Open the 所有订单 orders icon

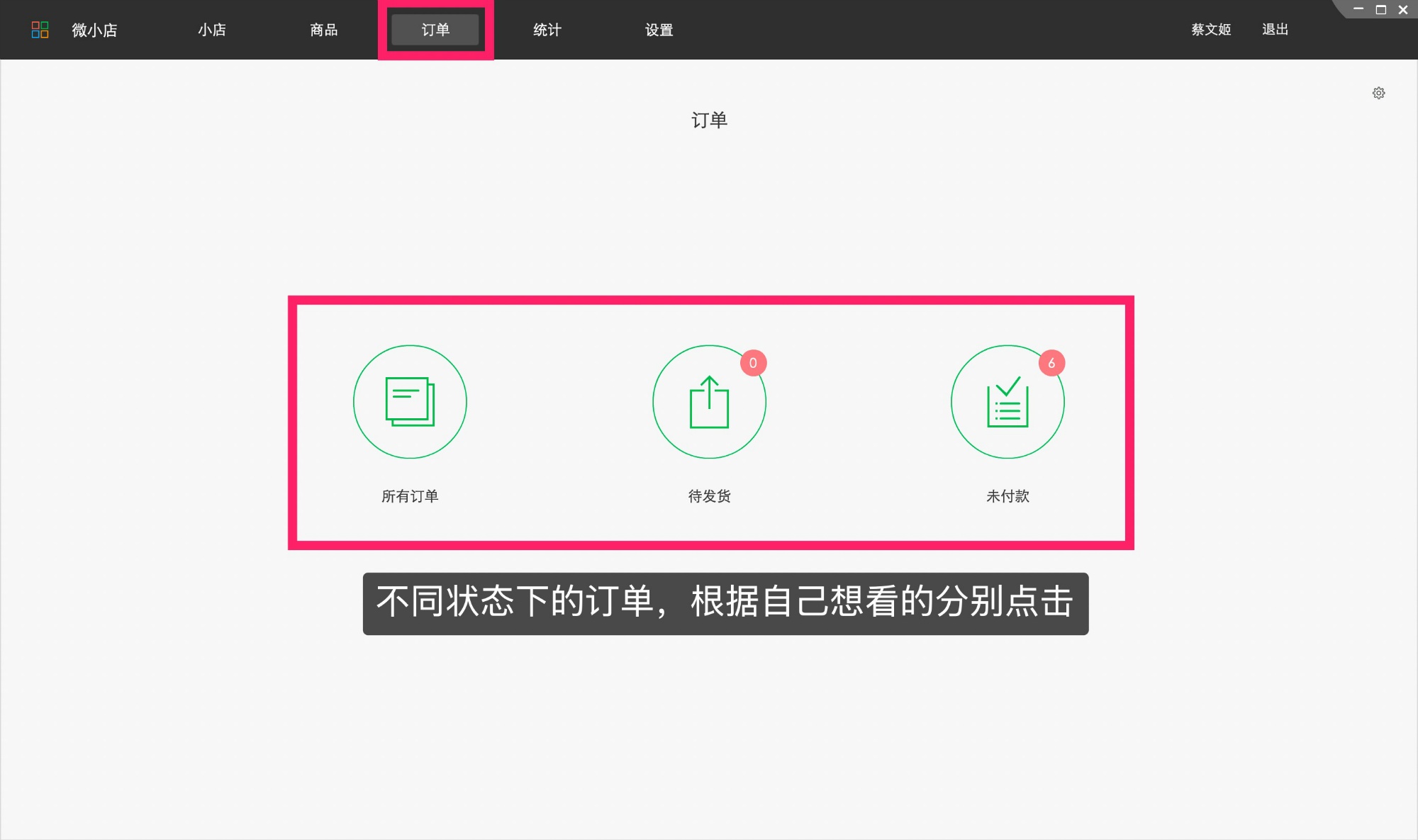tap(410, 401)
